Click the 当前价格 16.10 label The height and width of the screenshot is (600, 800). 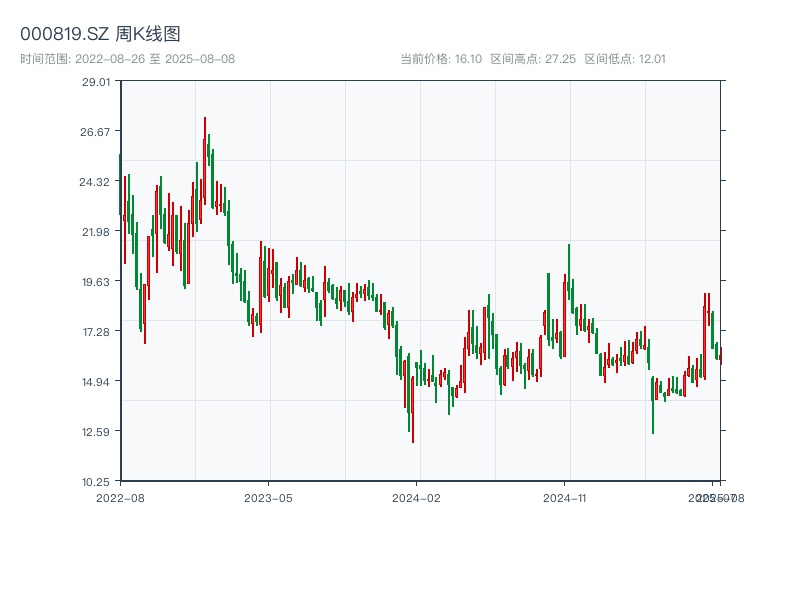(440, 59)
